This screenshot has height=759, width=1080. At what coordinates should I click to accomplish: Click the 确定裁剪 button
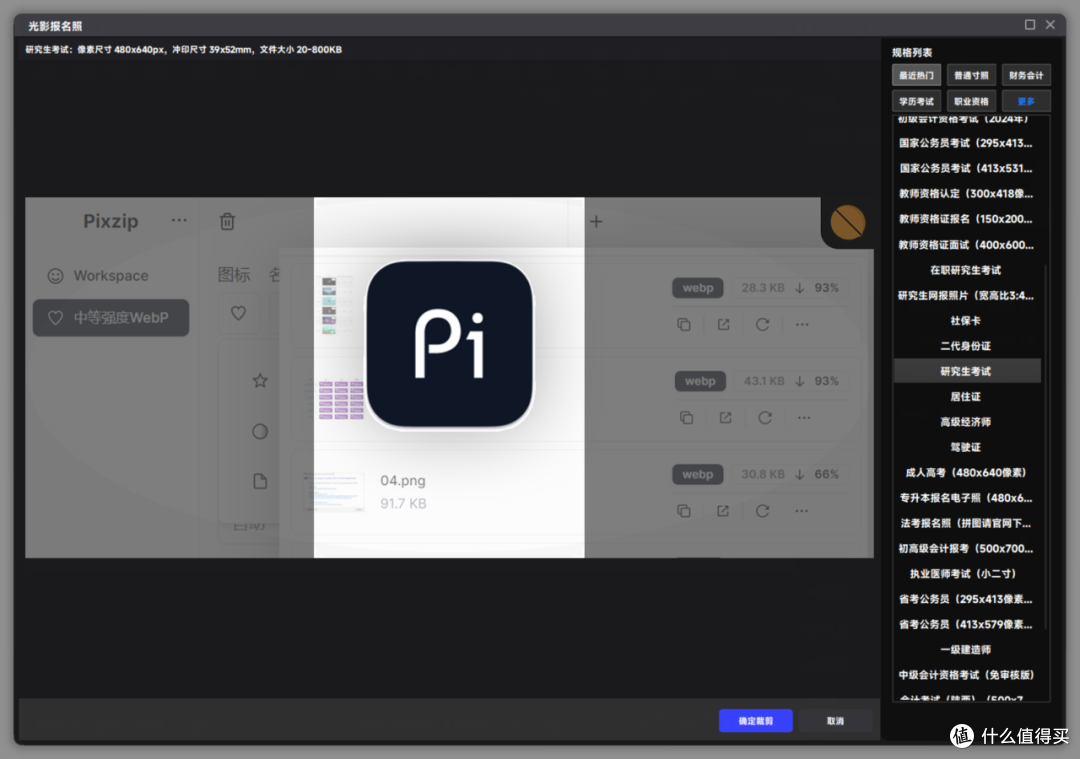tap(755, 720)
